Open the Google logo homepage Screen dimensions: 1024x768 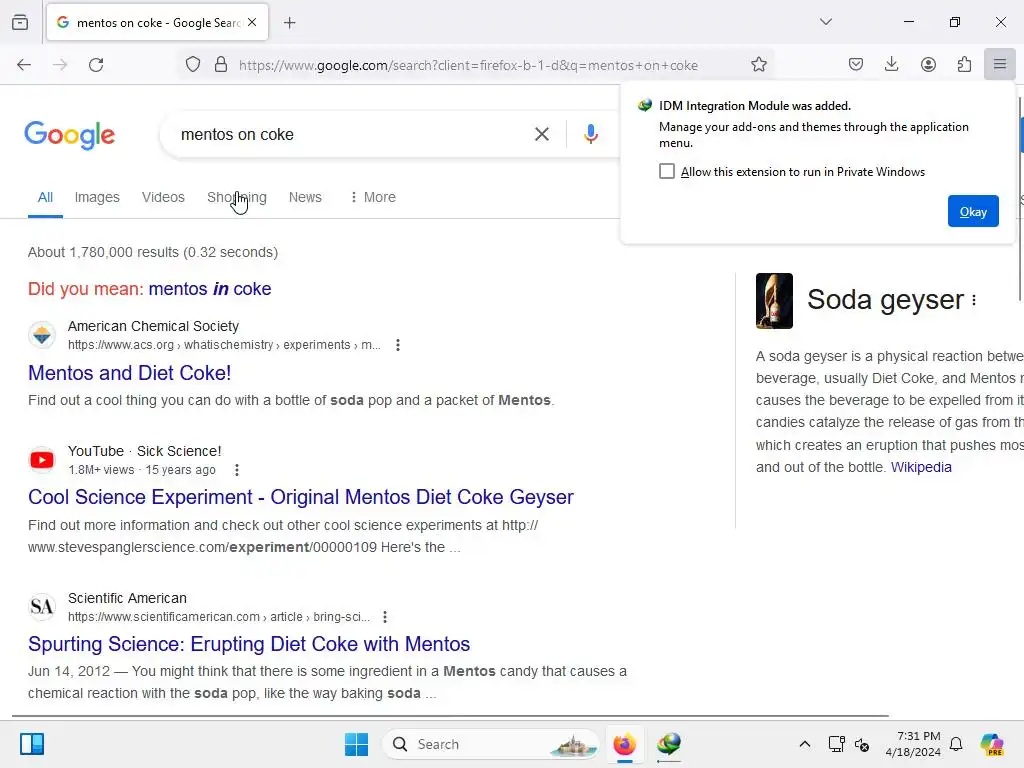click(69, 135)
